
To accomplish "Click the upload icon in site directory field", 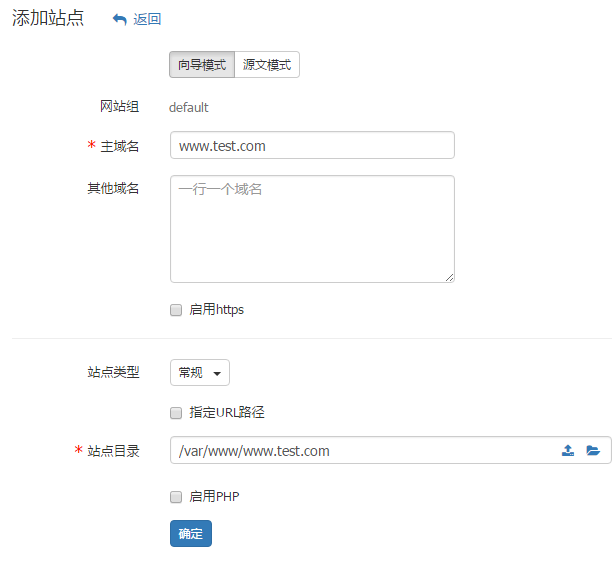I will tap(568, 451).
